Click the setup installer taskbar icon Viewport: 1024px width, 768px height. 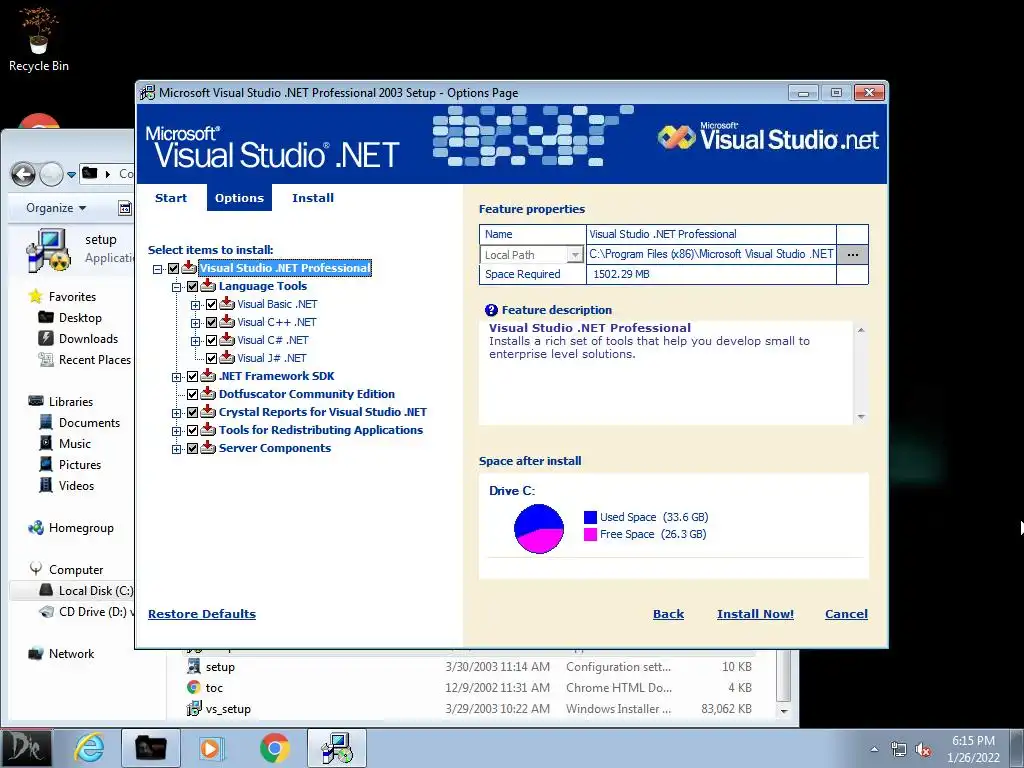point(337,748)
